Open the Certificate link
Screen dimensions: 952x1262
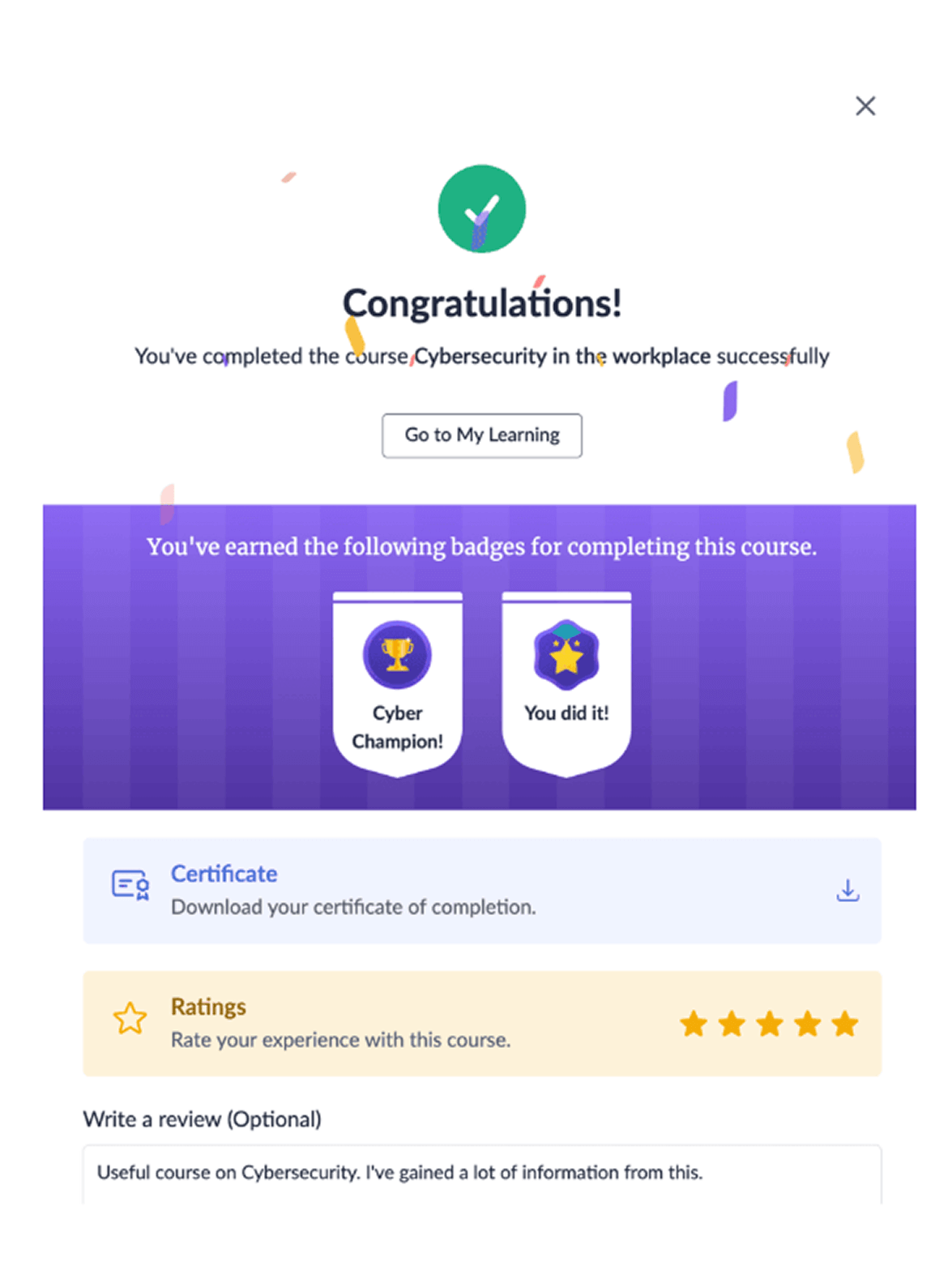coord(224,874)
